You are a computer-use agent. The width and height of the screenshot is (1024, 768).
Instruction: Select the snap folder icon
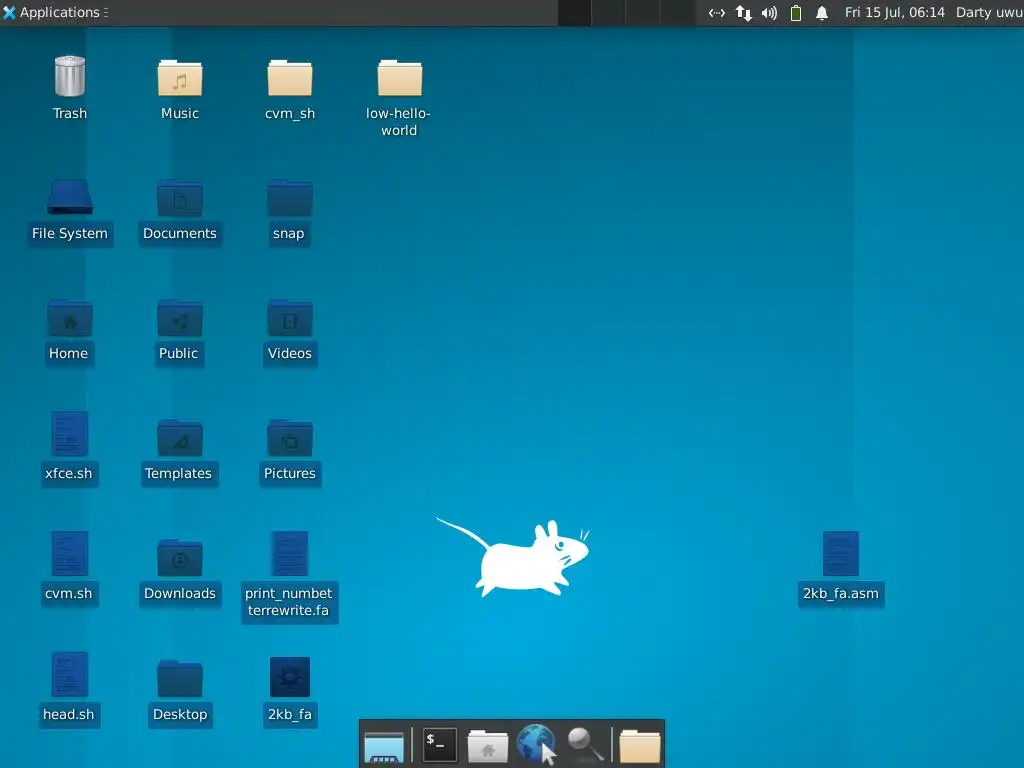tap(289, 199)
